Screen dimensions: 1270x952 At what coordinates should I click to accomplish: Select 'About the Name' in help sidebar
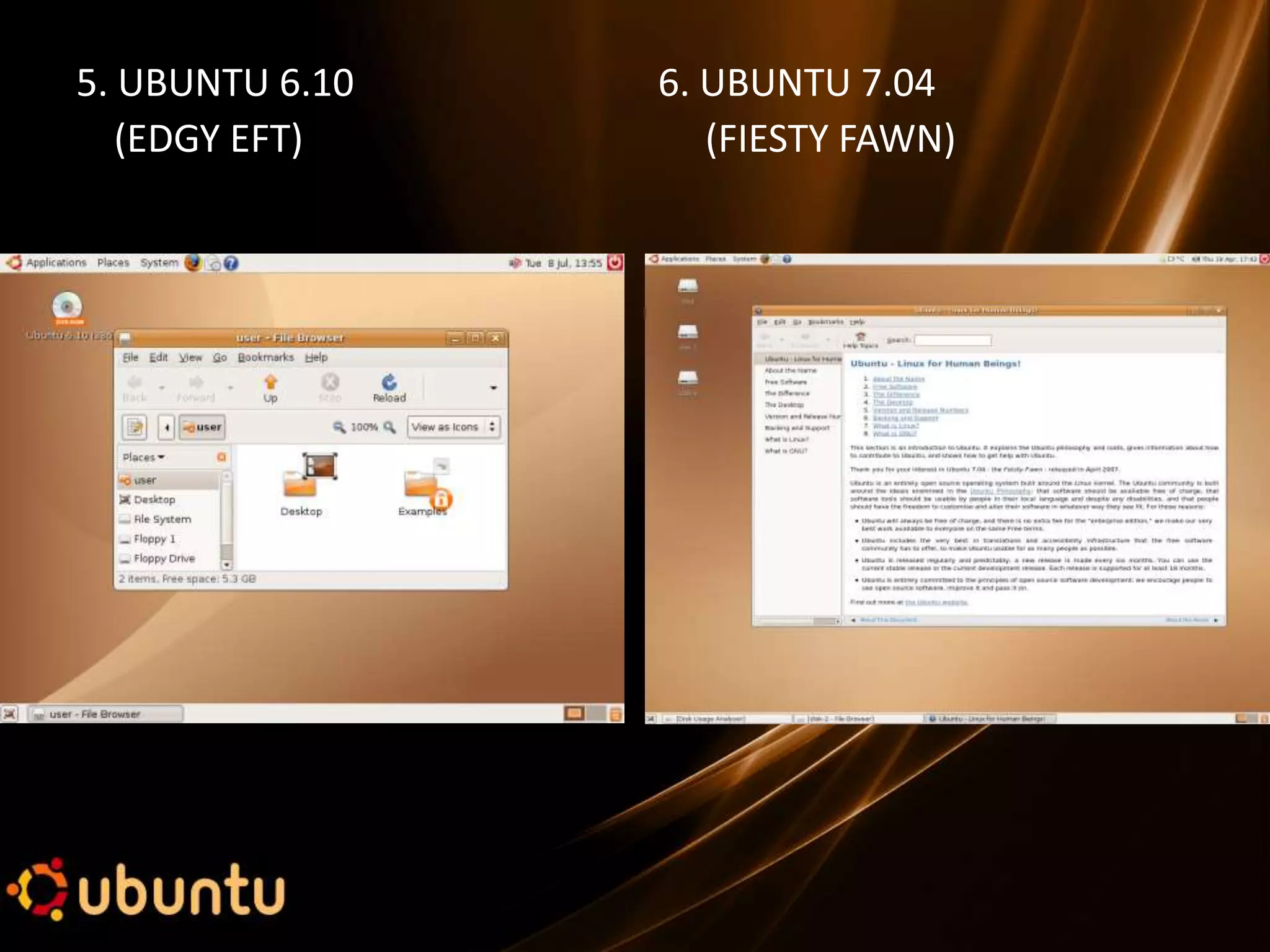coord(791,370)
